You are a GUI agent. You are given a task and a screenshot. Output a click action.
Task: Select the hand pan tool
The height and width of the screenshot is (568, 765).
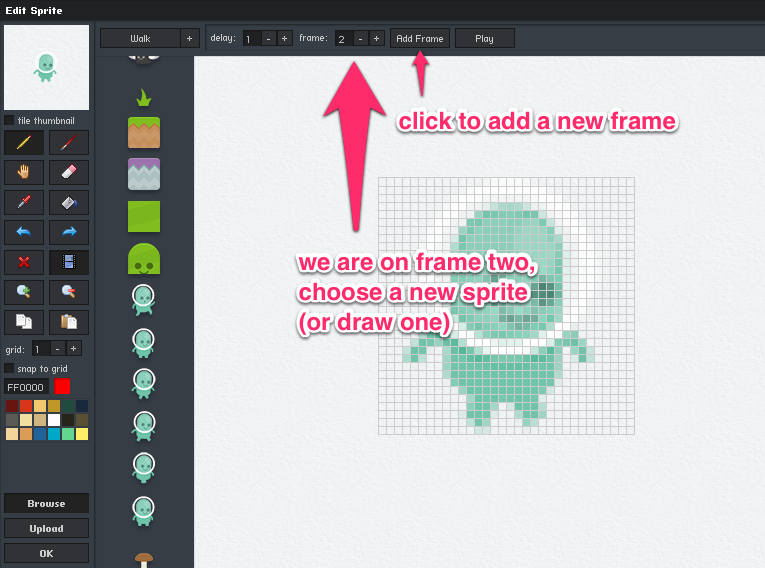point(23,172)
